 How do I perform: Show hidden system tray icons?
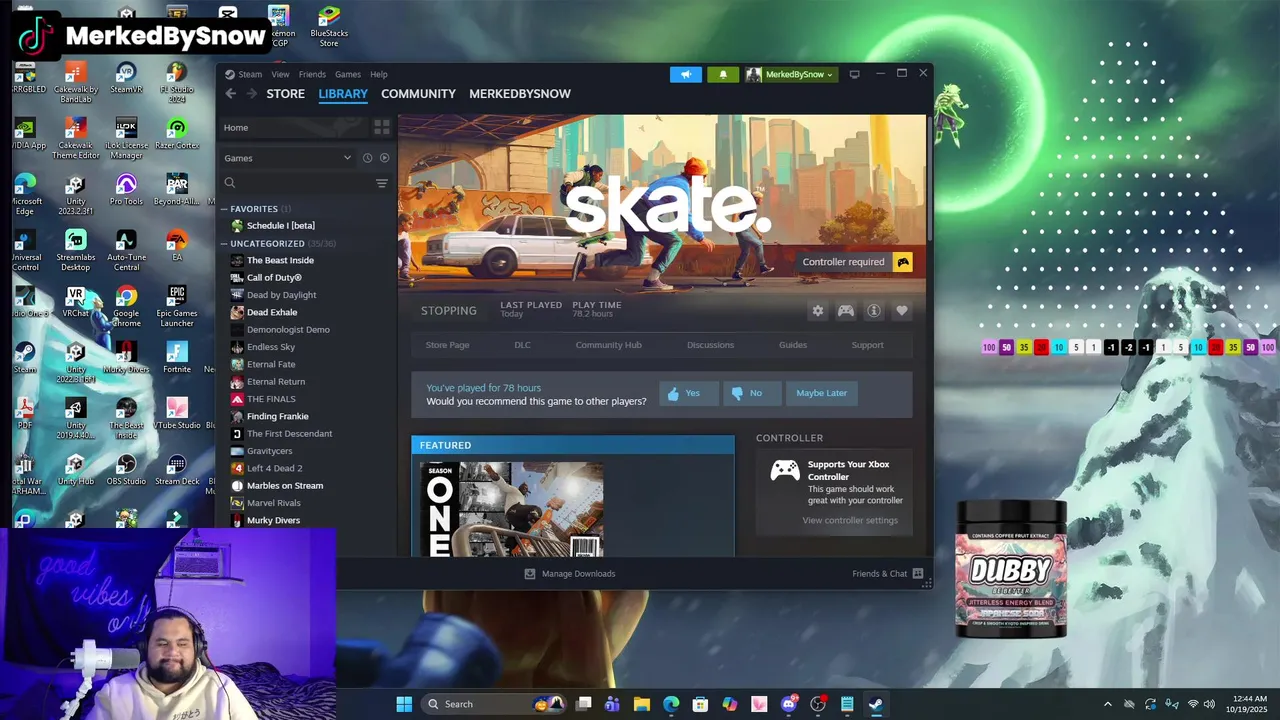click(1107, 704)
